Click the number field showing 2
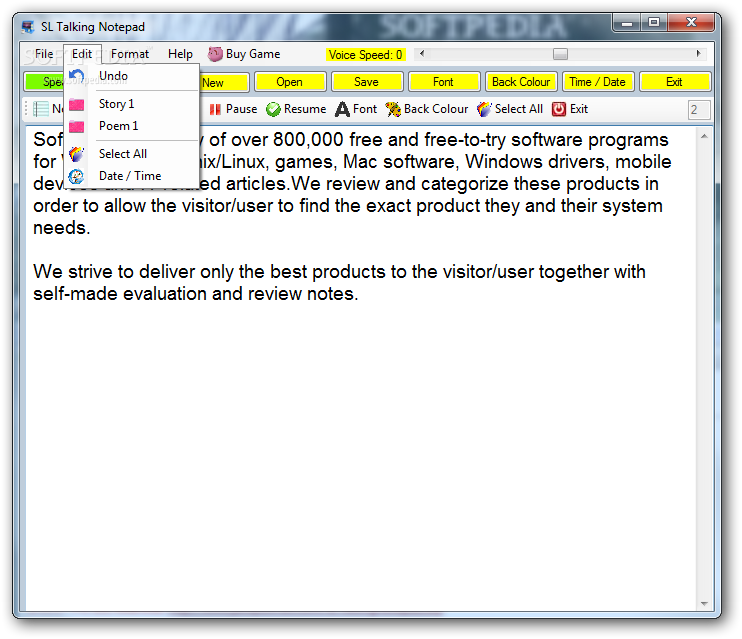The image size is (742, 639). 699,110
